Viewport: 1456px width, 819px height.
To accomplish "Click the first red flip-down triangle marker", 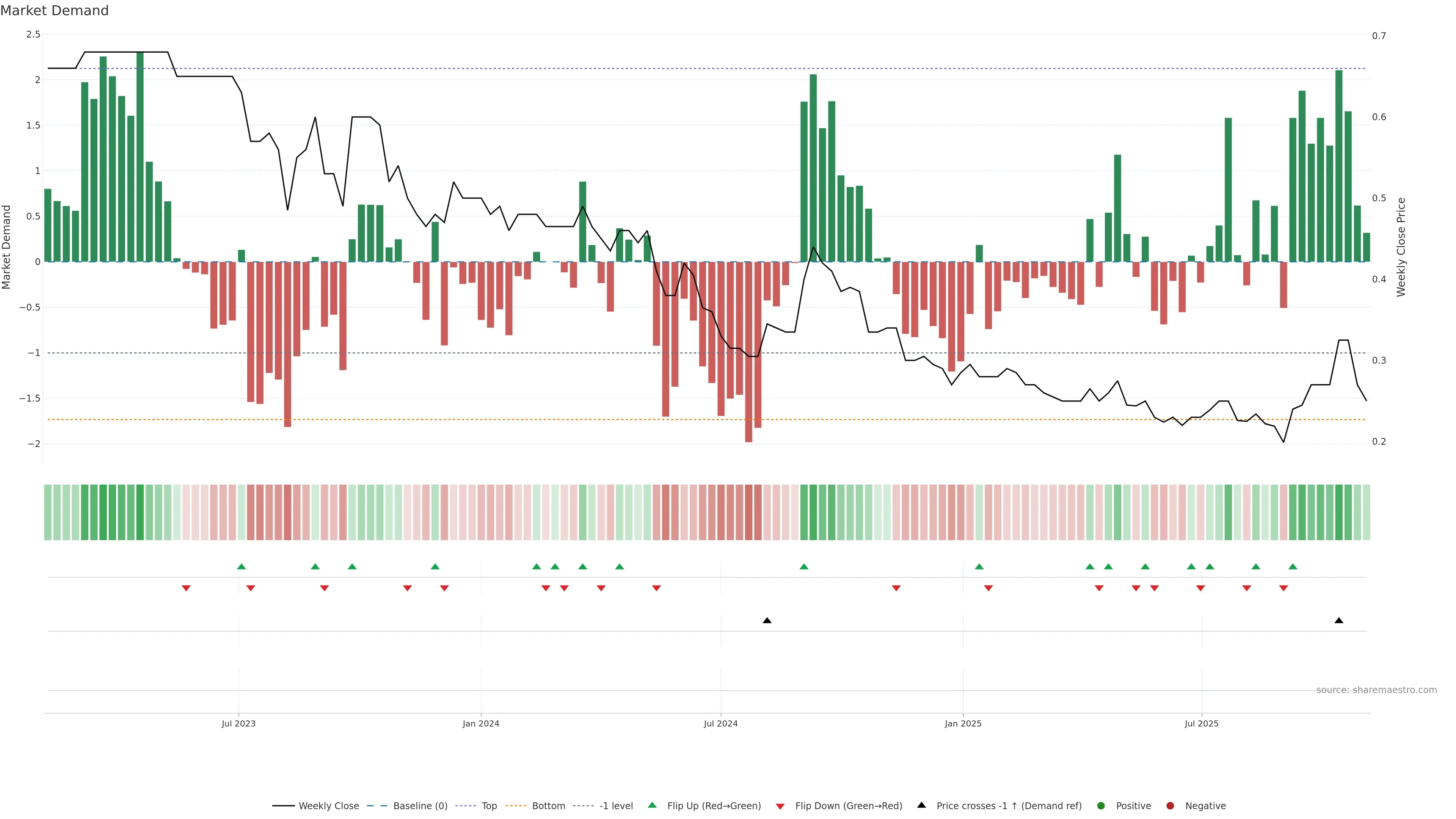I will pyautogui.click(x=186, y=588).
